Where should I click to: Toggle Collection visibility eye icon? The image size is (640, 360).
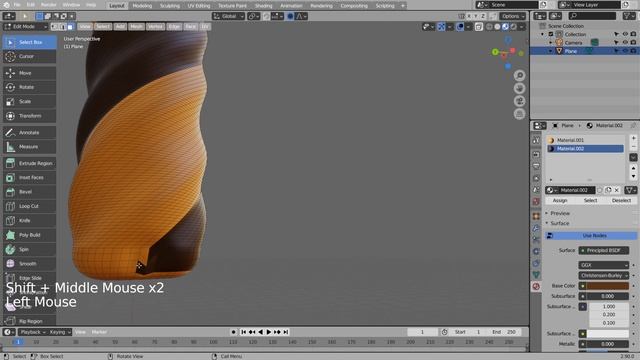(x=625, y=34)
